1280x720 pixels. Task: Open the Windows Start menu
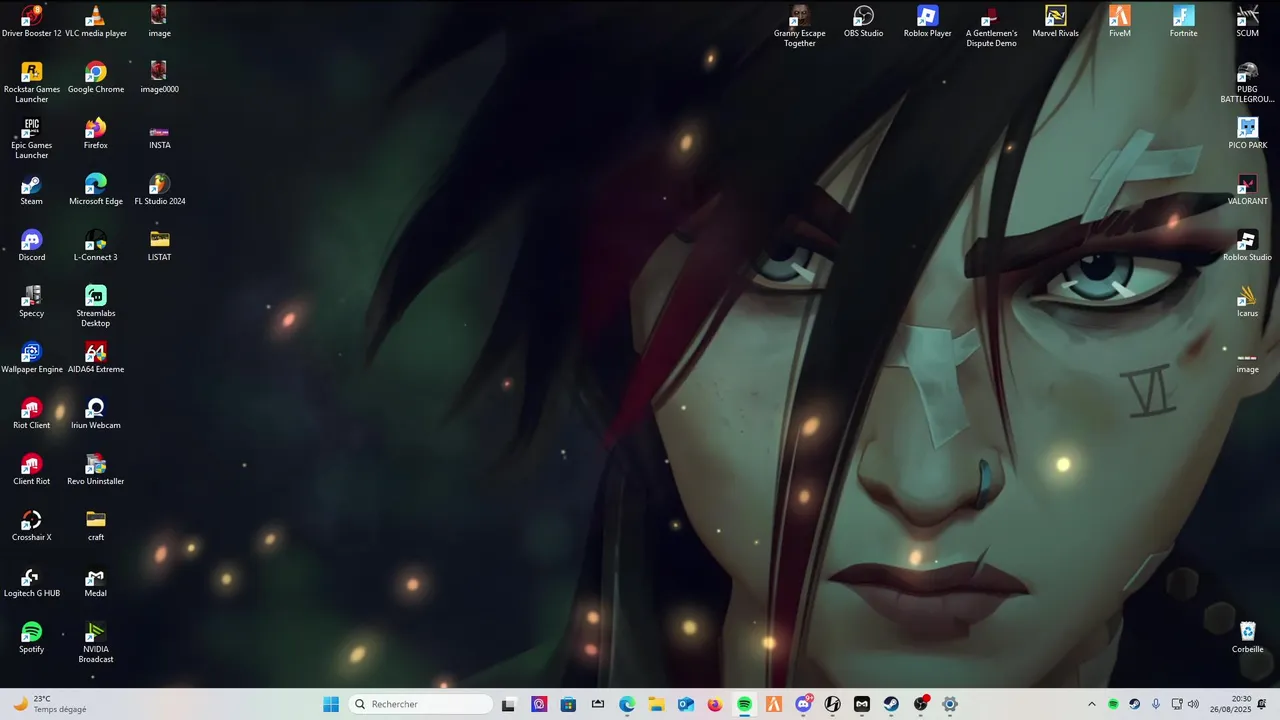[331, 704]
